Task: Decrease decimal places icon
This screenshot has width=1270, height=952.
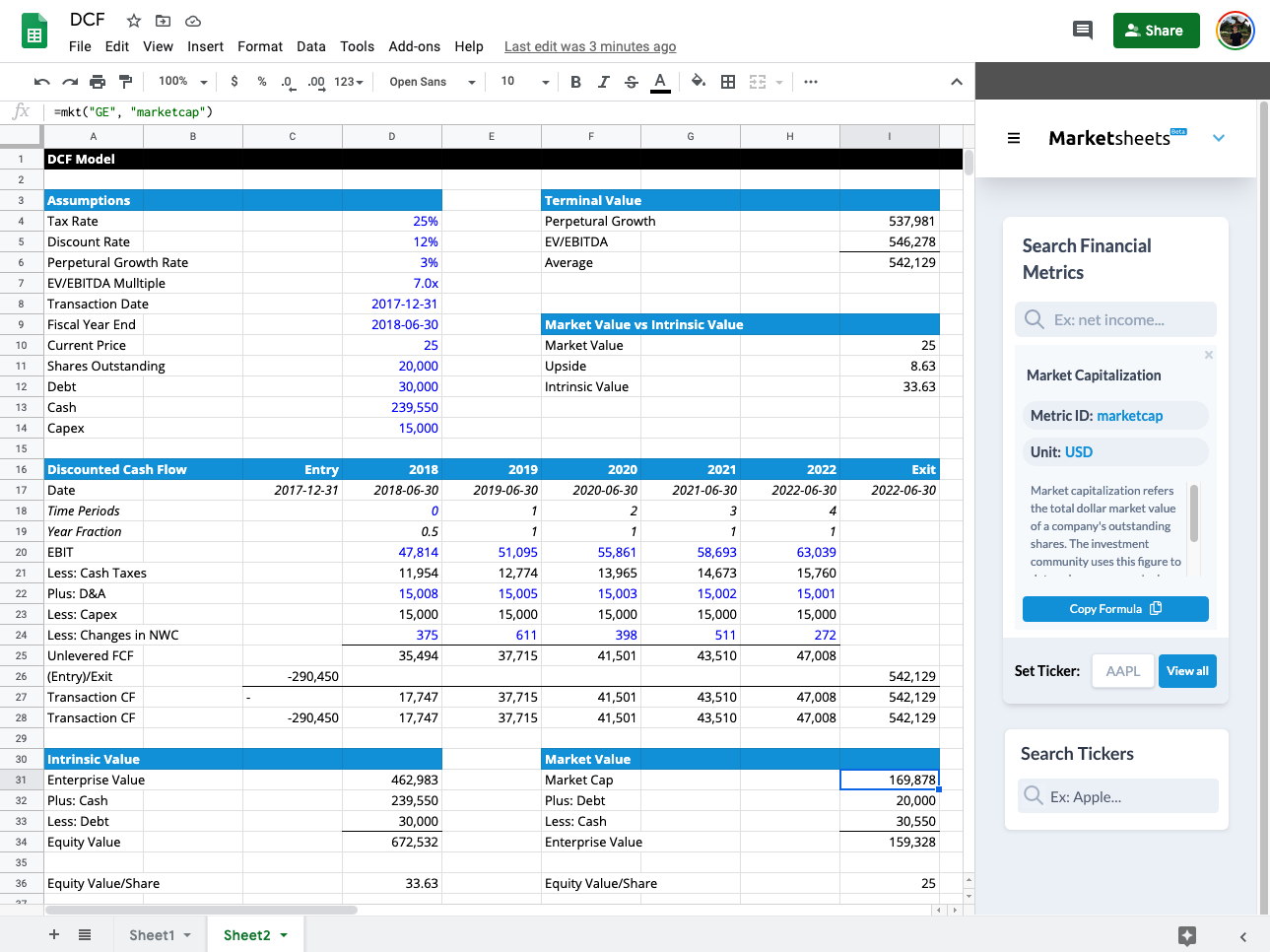Action: pos(287,82)
